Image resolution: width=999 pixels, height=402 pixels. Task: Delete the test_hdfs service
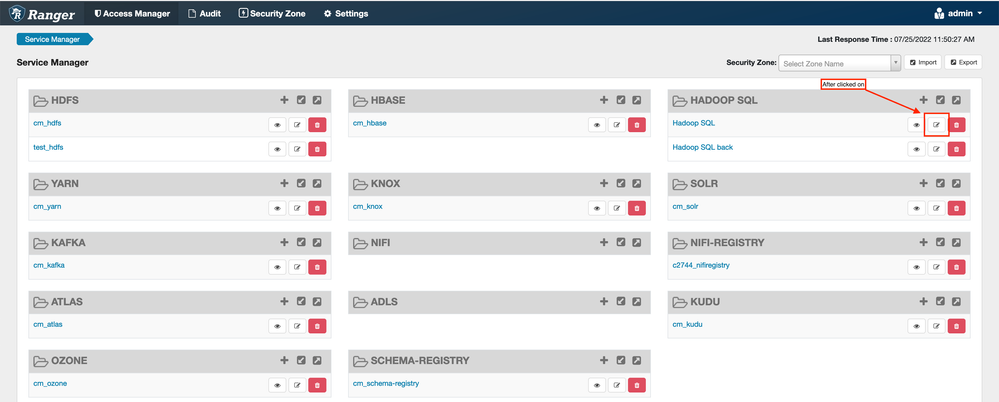tap(317, 149)
